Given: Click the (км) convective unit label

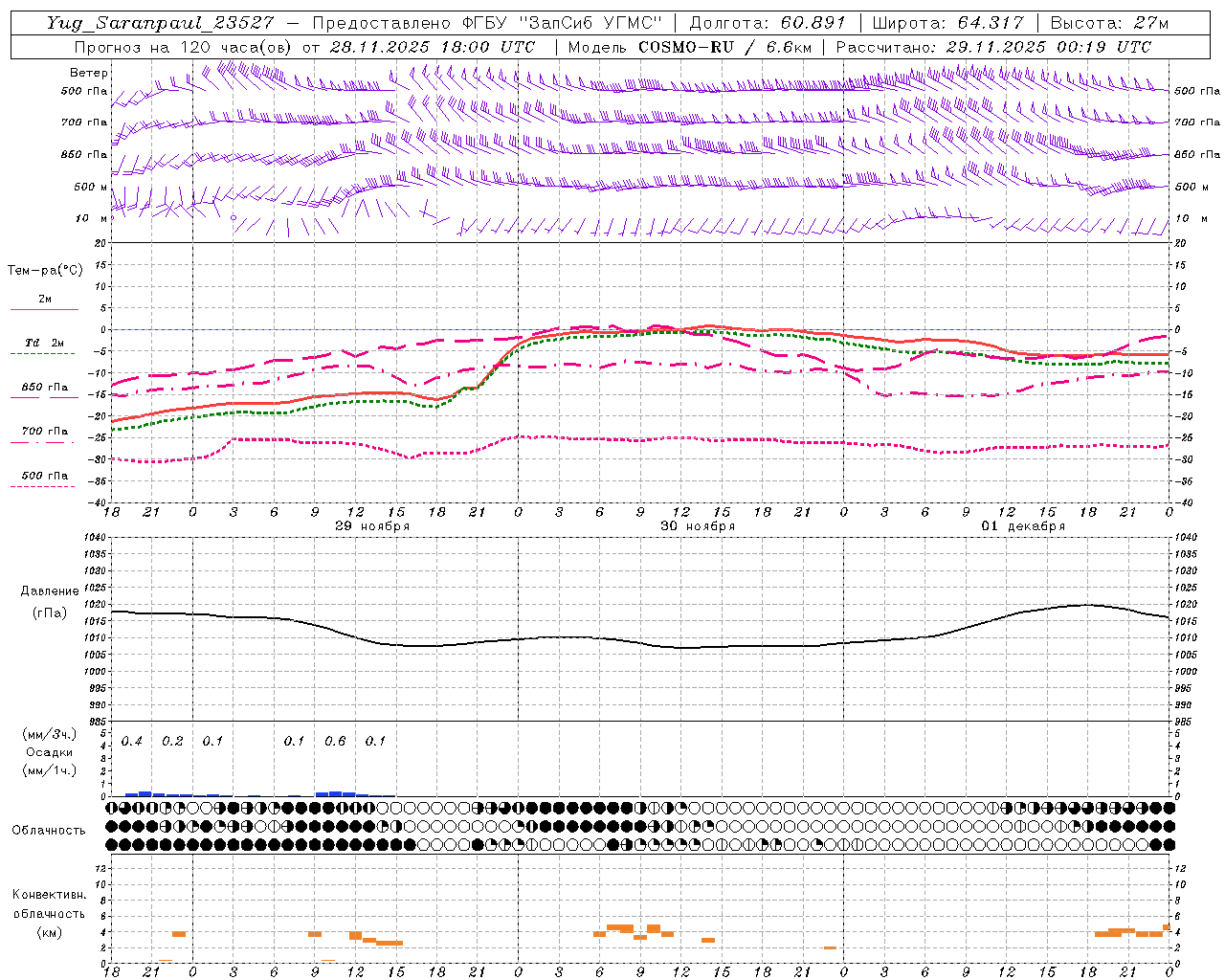Looking at the screenshot, I should tap(49, 932).
